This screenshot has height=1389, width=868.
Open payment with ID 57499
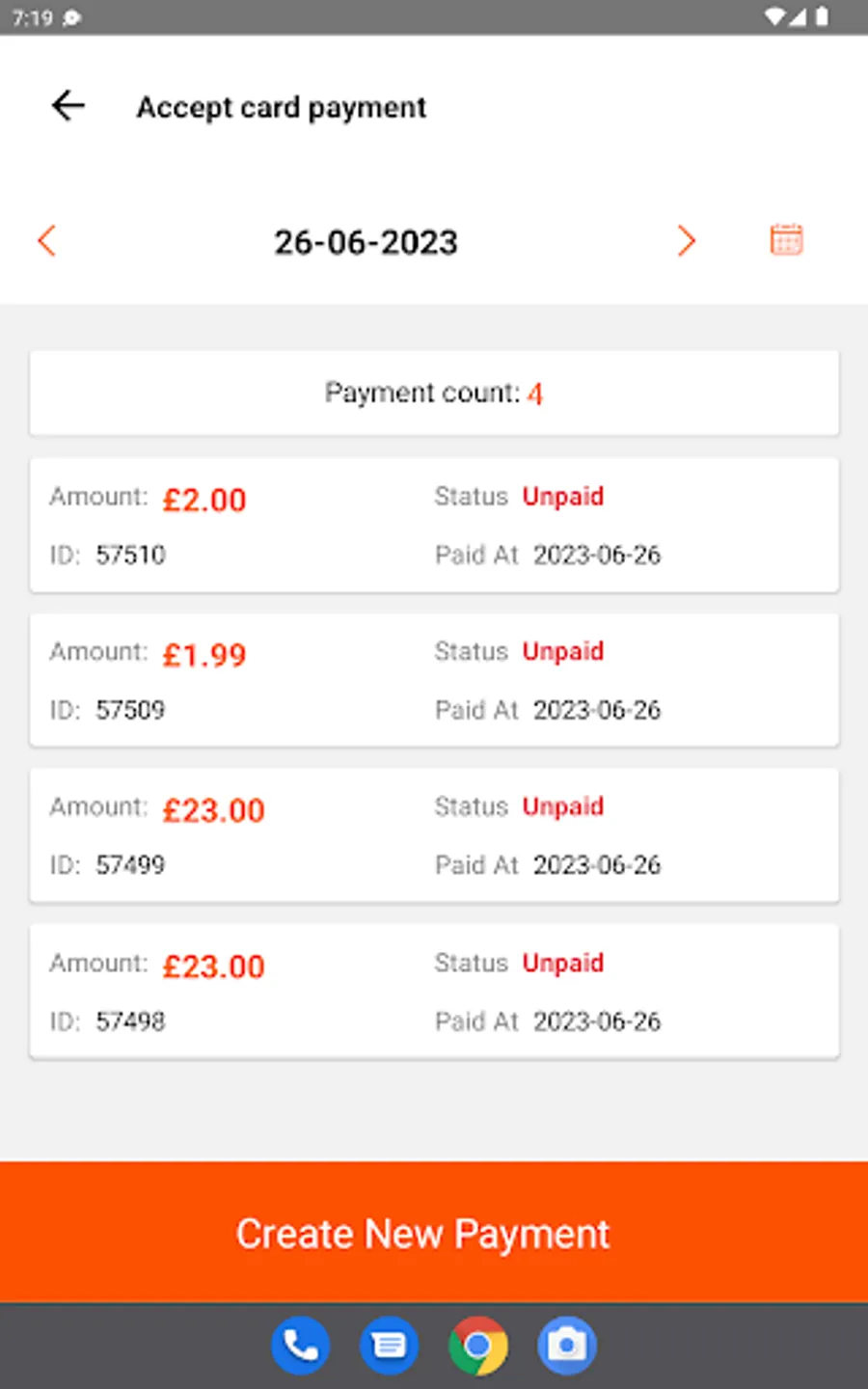[x=434, y=835]
